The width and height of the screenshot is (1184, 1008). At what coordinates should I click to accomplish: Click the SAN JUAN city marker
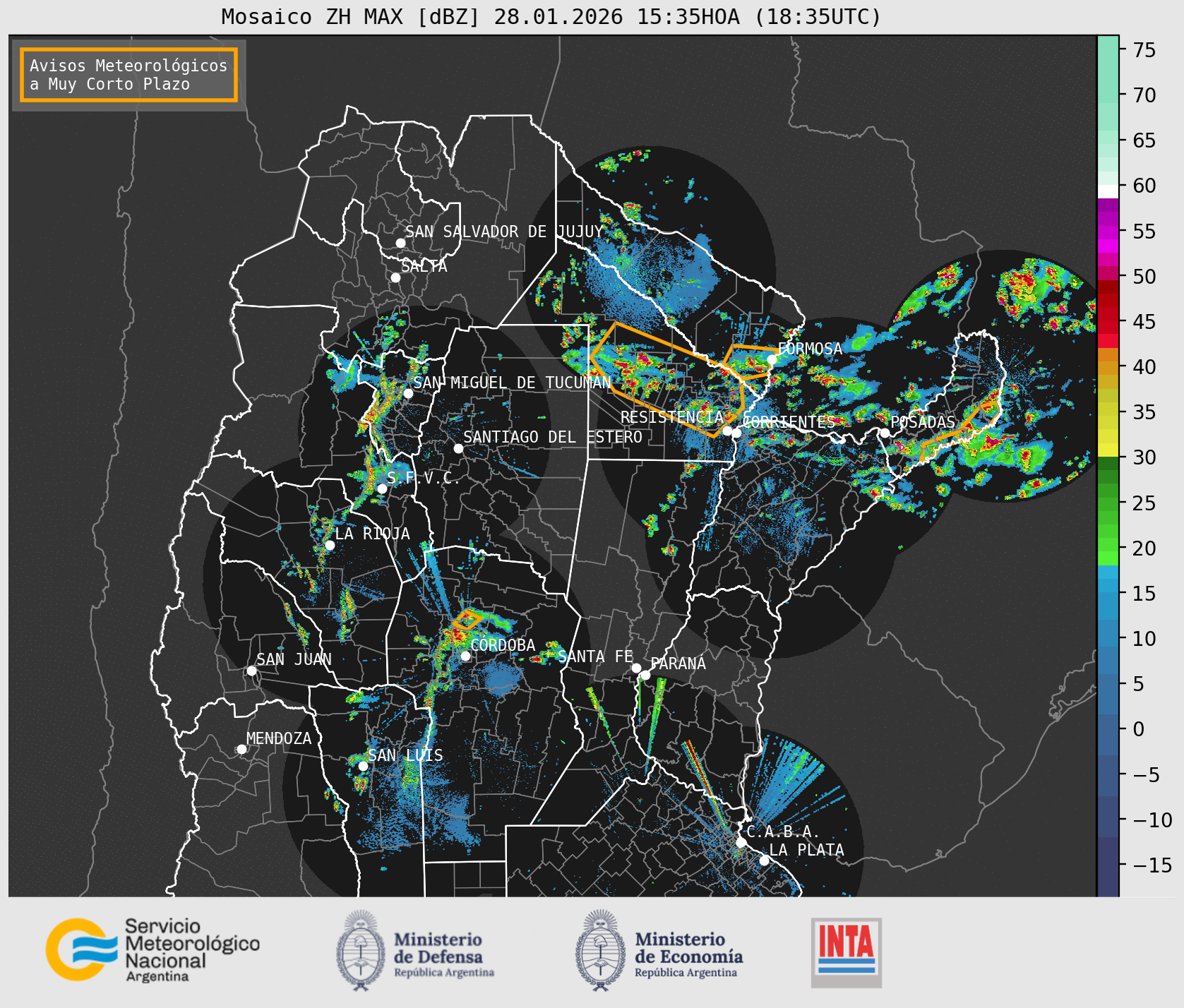[251, 671]
